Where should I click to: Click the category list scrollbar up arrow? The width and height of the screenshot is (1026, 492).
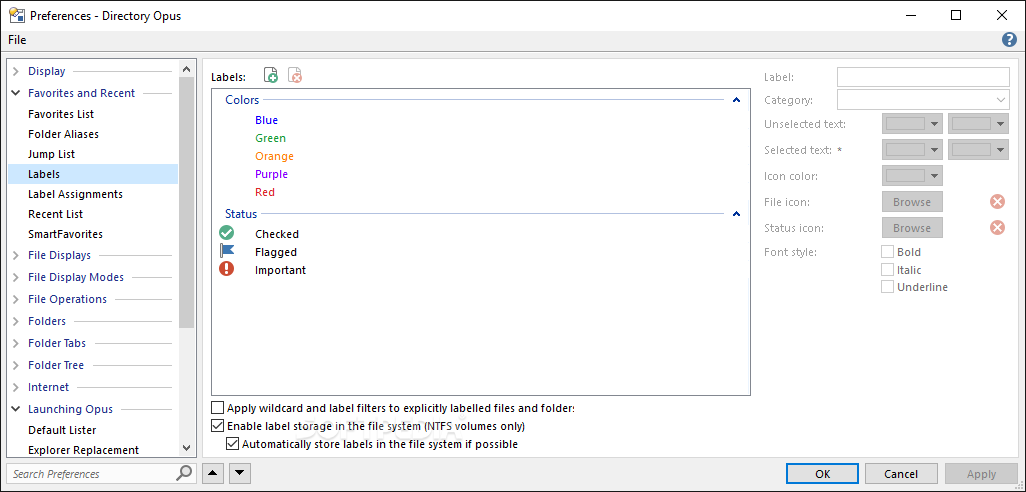(186, 68)
